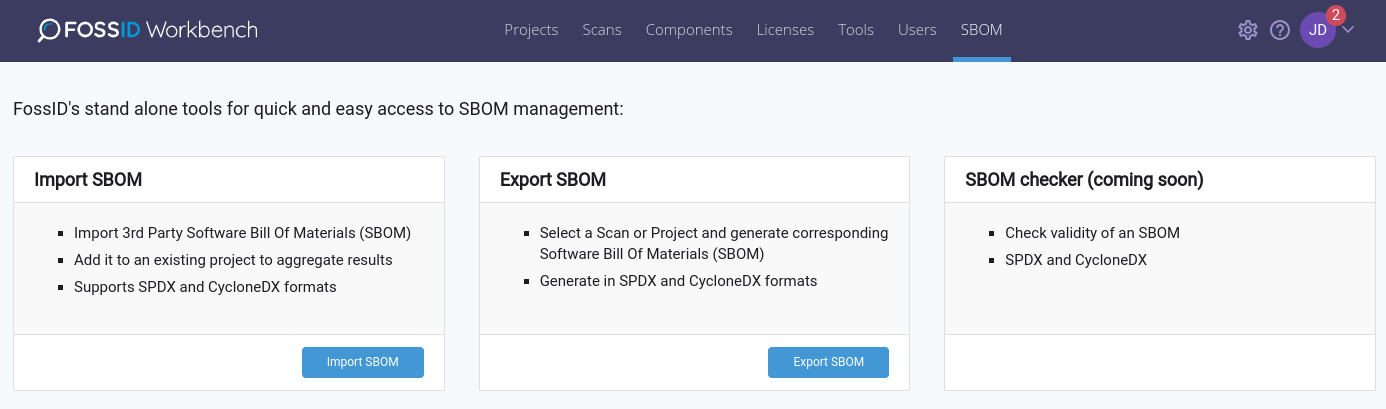Open the settings gear icon
1386x409 pixels.
point(1247,30)
